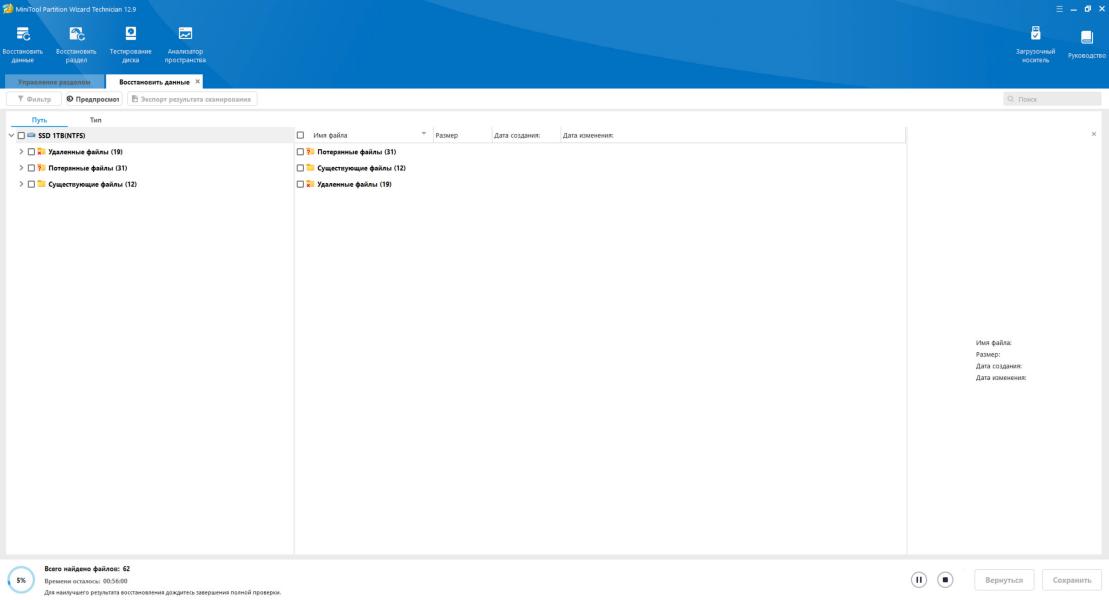Click Времени осталось status text

point(86,581)
